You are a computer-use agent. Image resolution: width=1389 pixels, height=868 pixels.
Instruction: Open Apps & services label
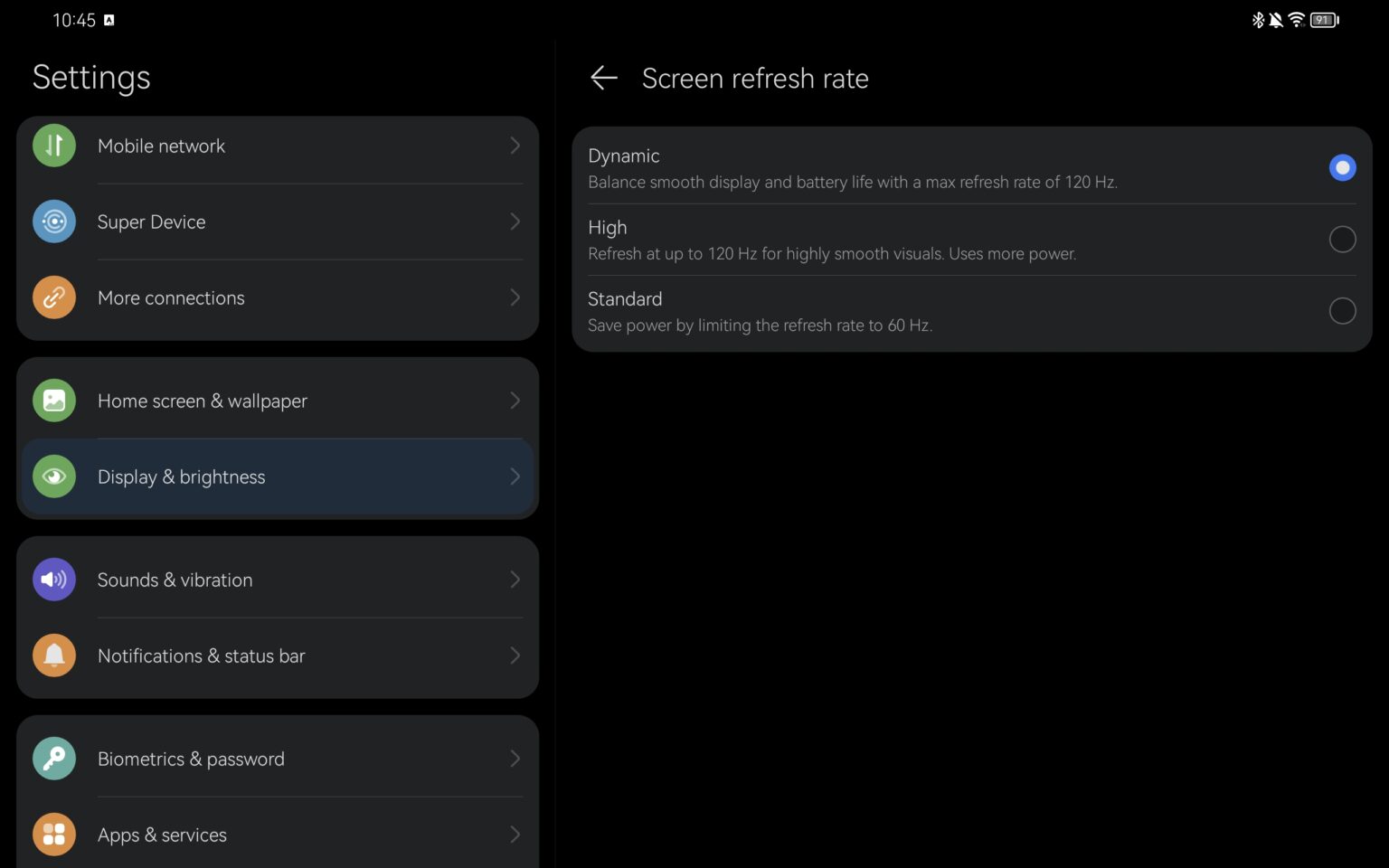[x=162, y=835]
